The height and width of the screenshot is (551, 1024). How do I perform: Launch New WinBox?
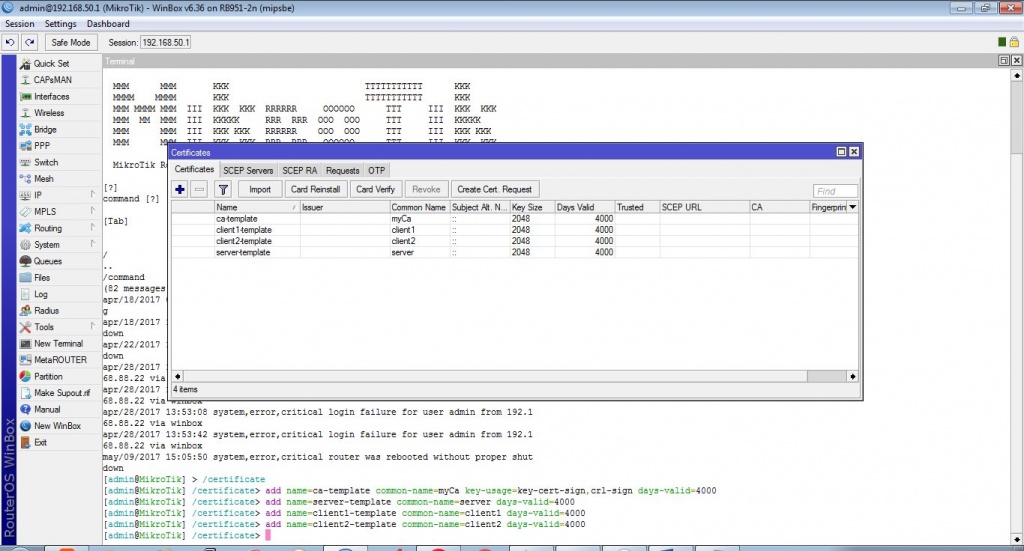(x=57, y=426)
